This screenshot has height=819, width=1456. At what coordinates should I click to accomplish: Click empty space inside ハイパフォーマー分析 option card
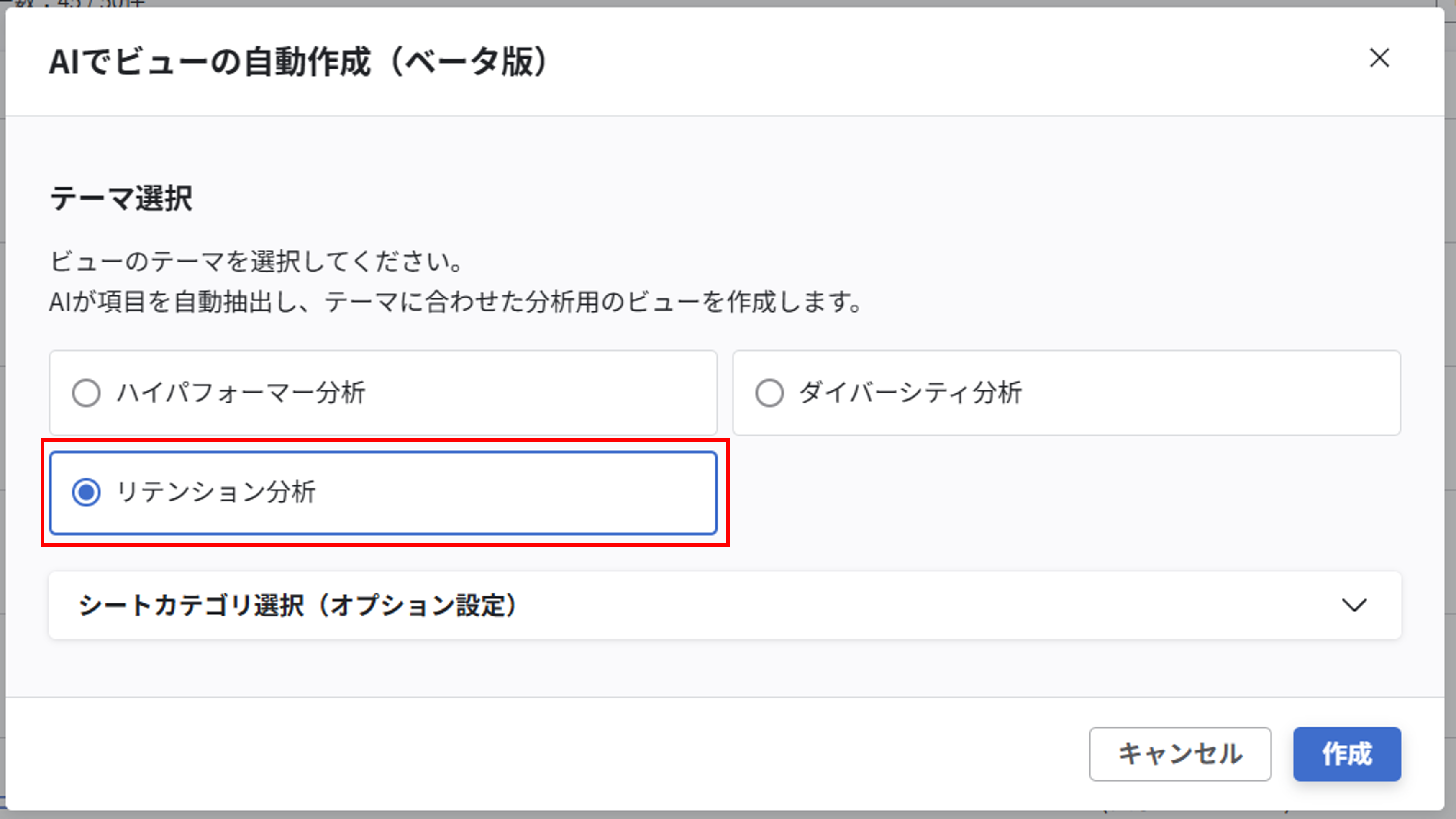(x=537, y=393)
